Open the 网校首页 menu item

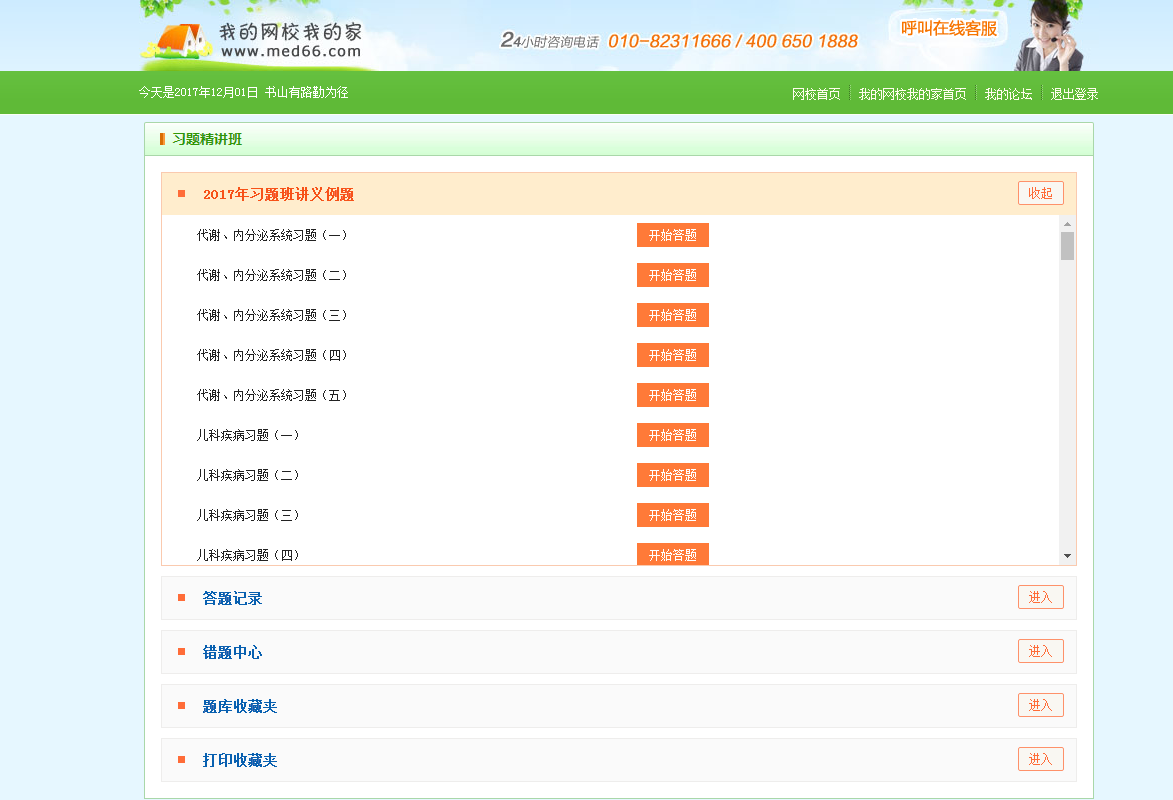click(x=815, y=93)
